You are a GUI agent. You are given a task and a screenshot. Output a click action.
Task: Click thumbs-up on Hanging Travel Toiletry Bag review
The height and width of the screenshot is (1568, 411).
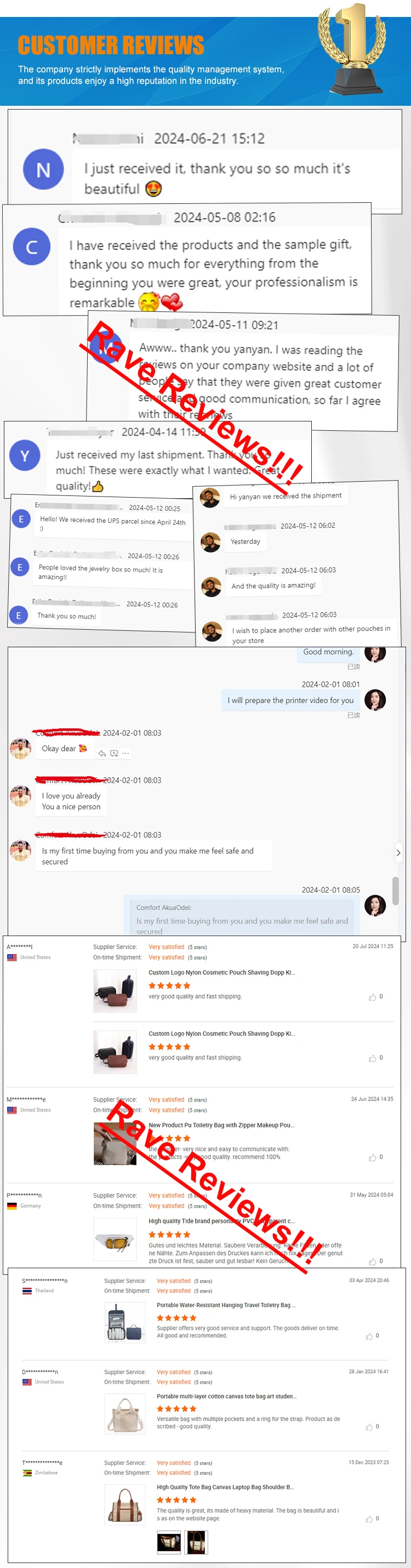(x=369, y=1336)
